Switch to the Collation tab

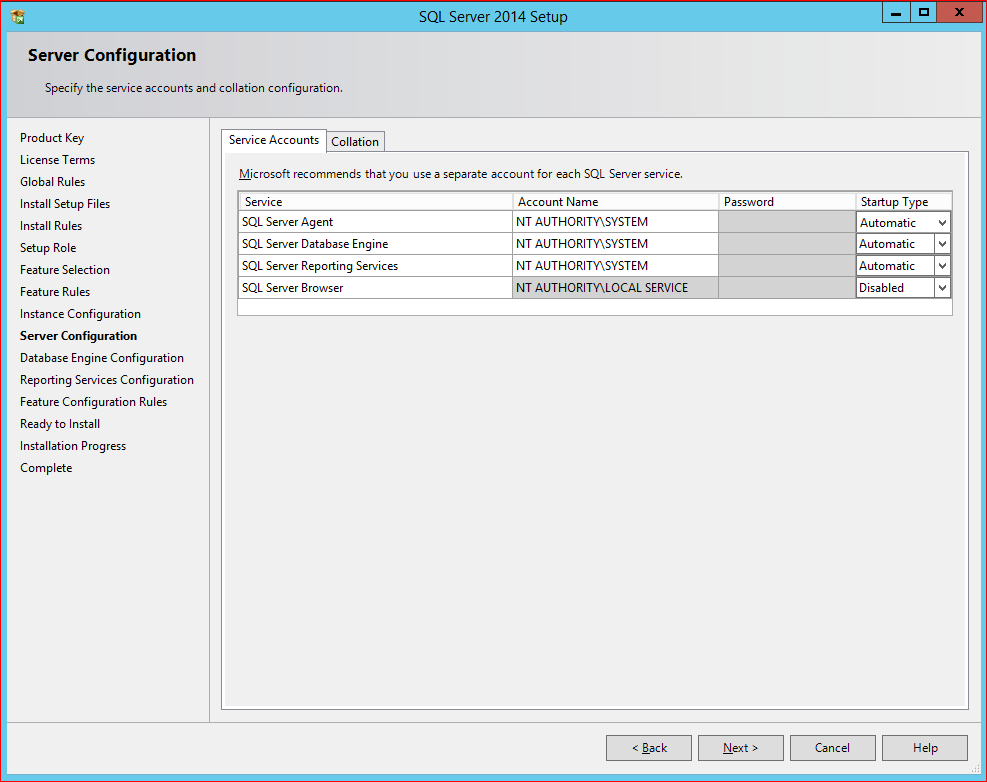(x=355, y=141)
